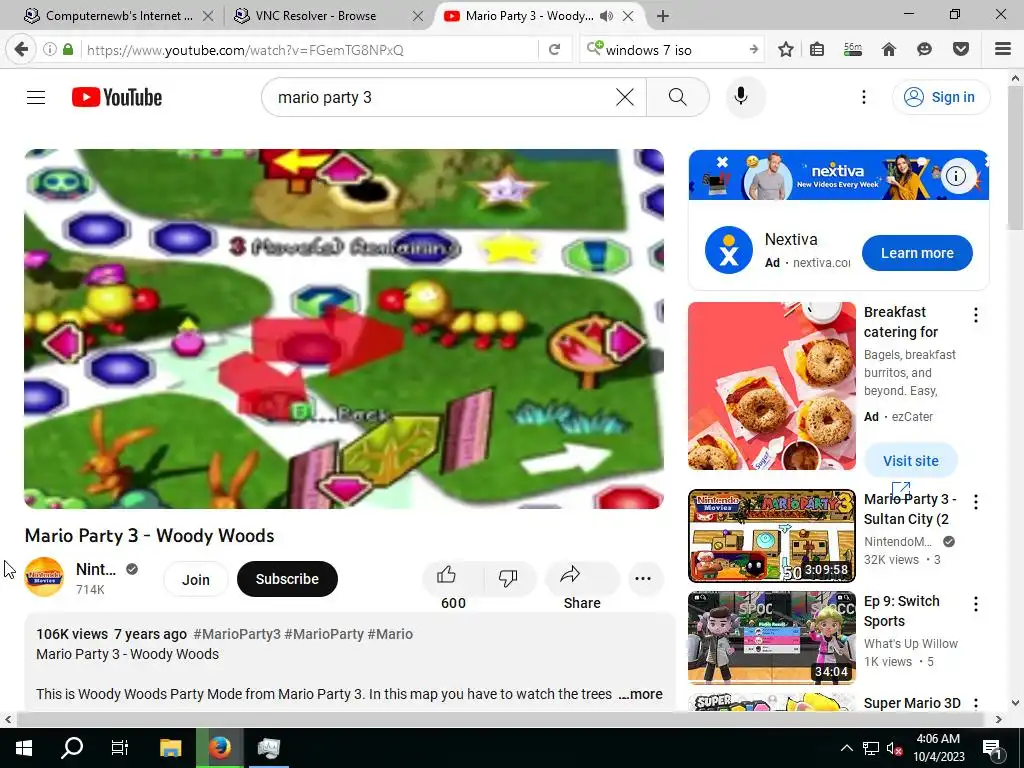Screen dimensions: 1024x768
Task: Open the notification center
Action: 993,748
